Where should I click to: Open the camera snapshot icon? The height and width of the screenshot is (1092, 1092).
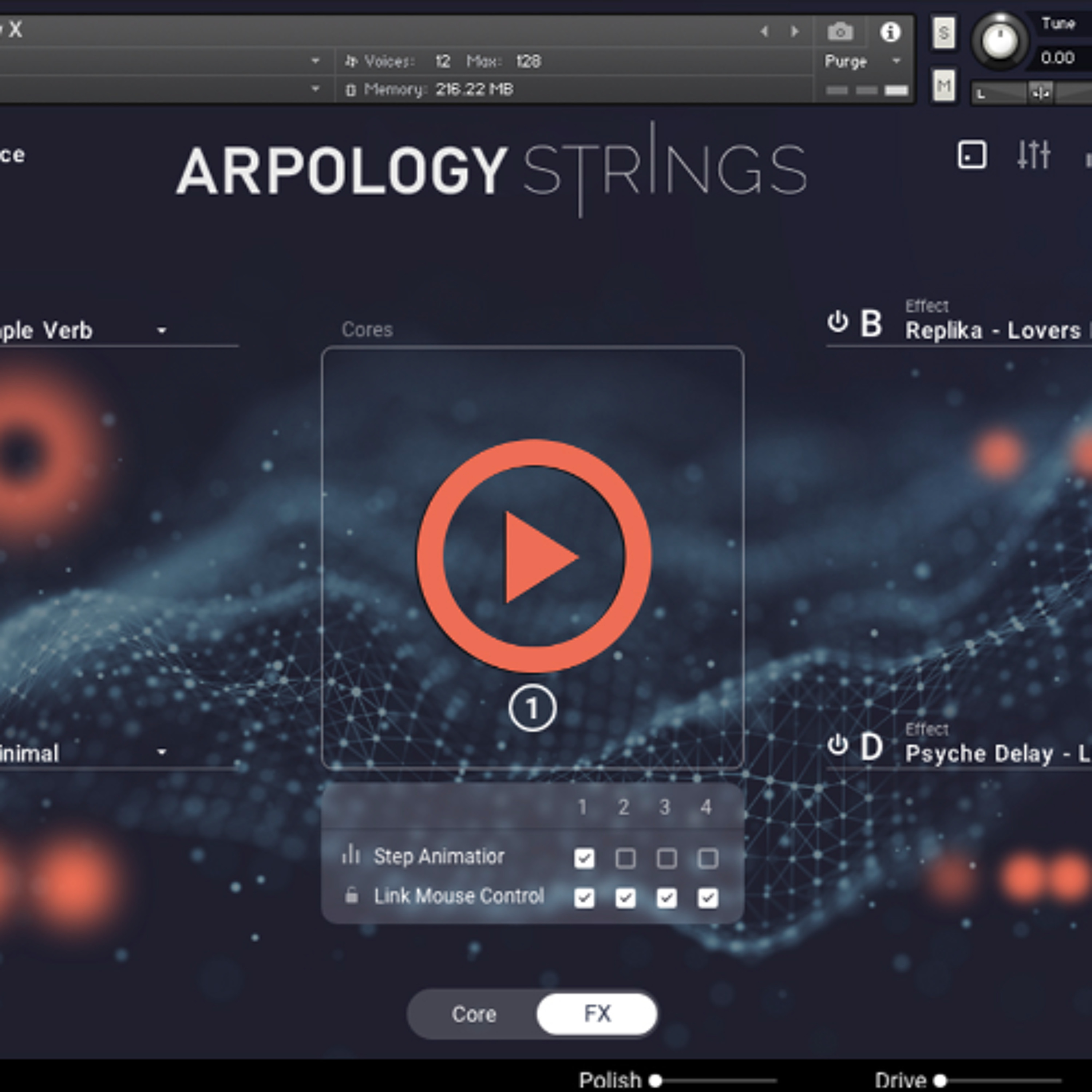click(840, 32)
